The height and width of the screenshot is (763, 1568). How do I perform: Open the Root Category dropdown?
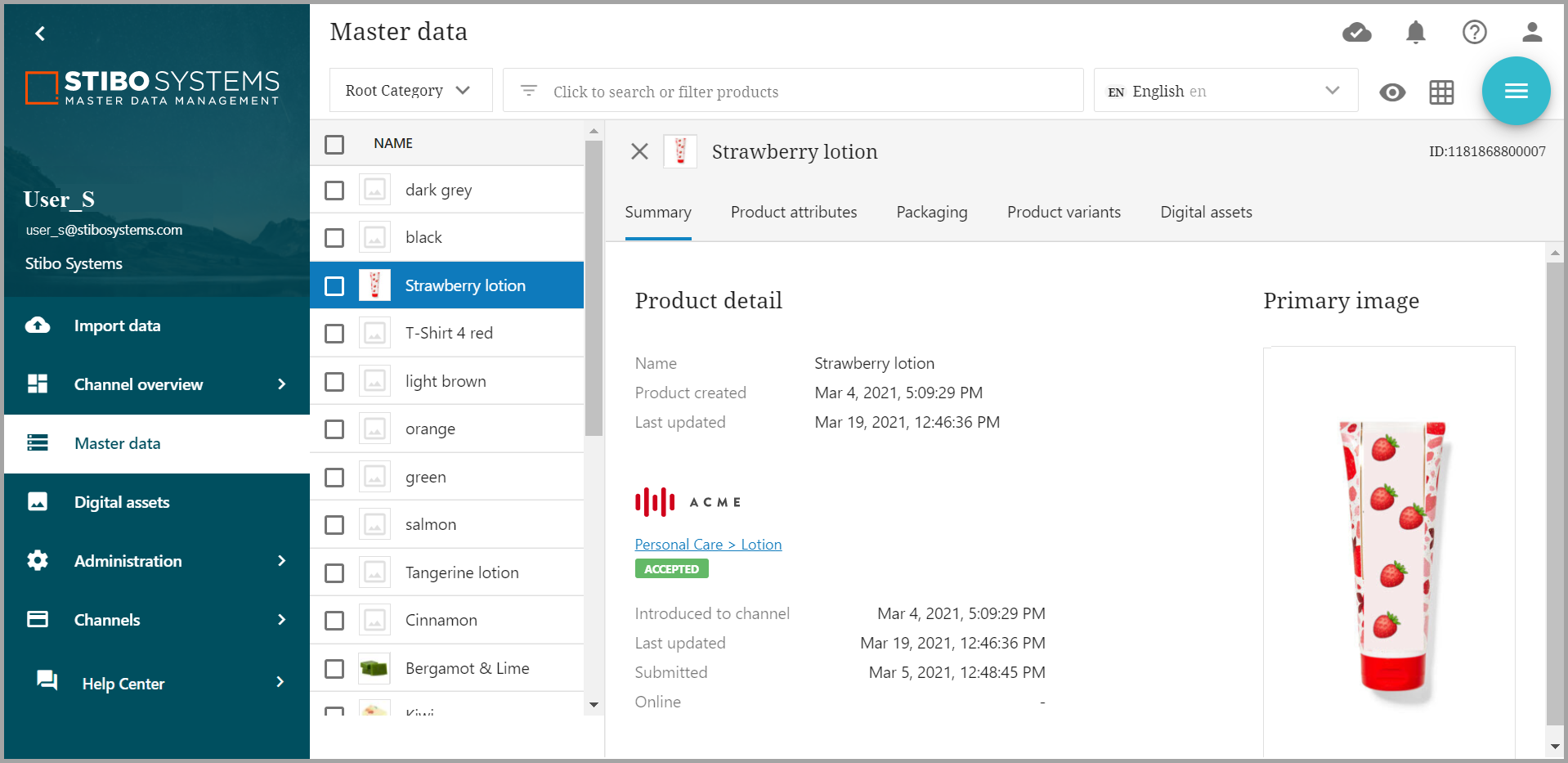[410, 91]
